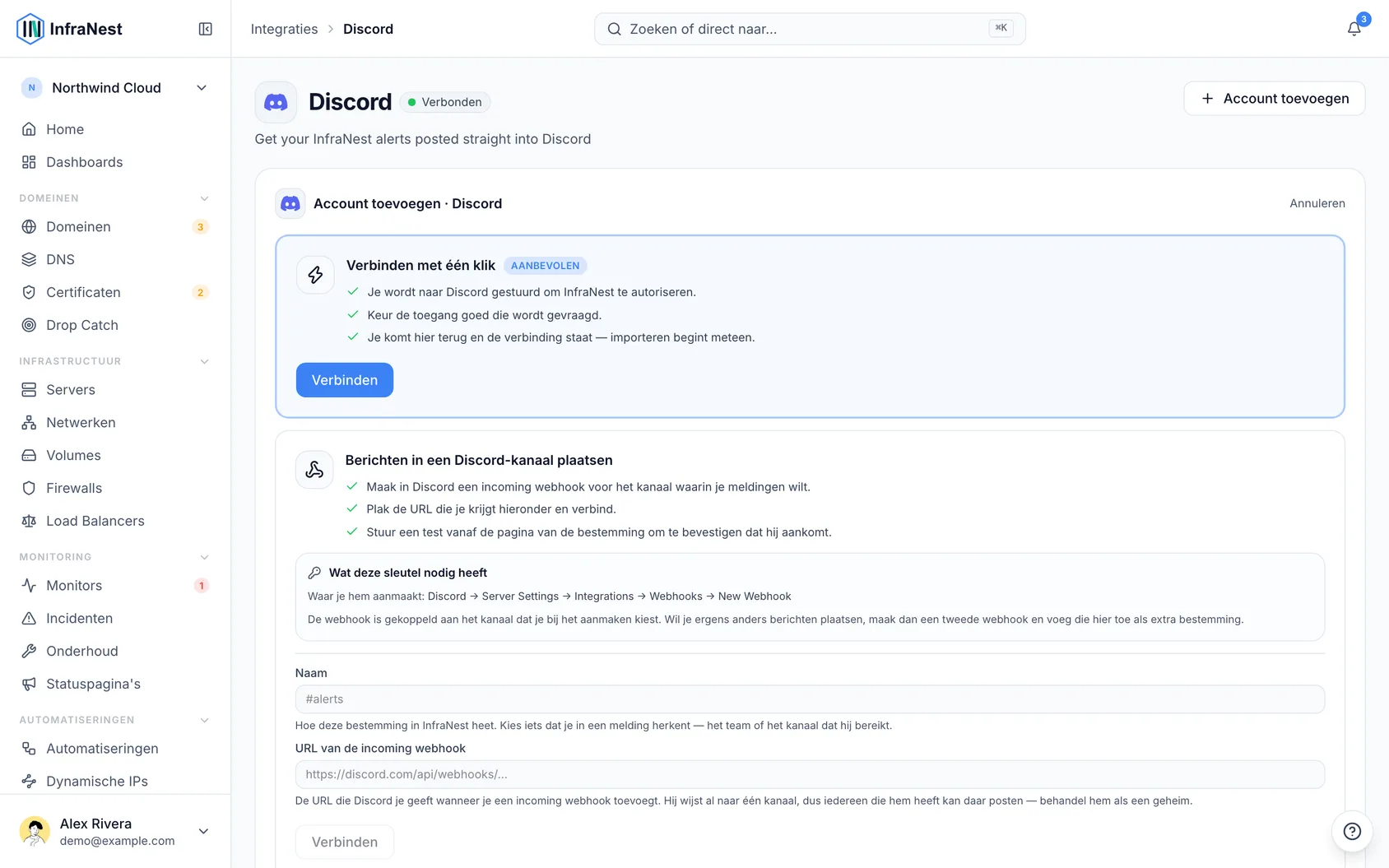This screenshot has width=1389, height=868.
Task: Click the disabled Verbinden button below webhook URL
Action: [345, 842]
